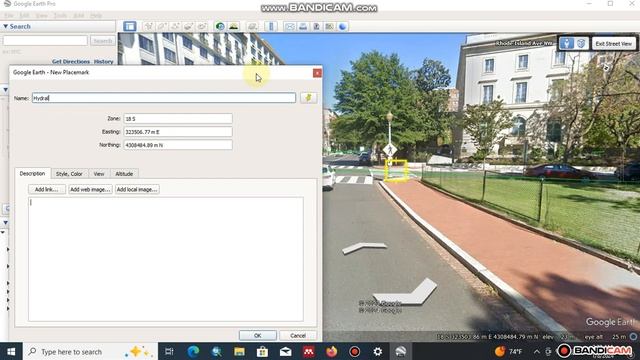Click the Easting field
The height and width of the screenshot is (360, 640).
tap(178, 132)
